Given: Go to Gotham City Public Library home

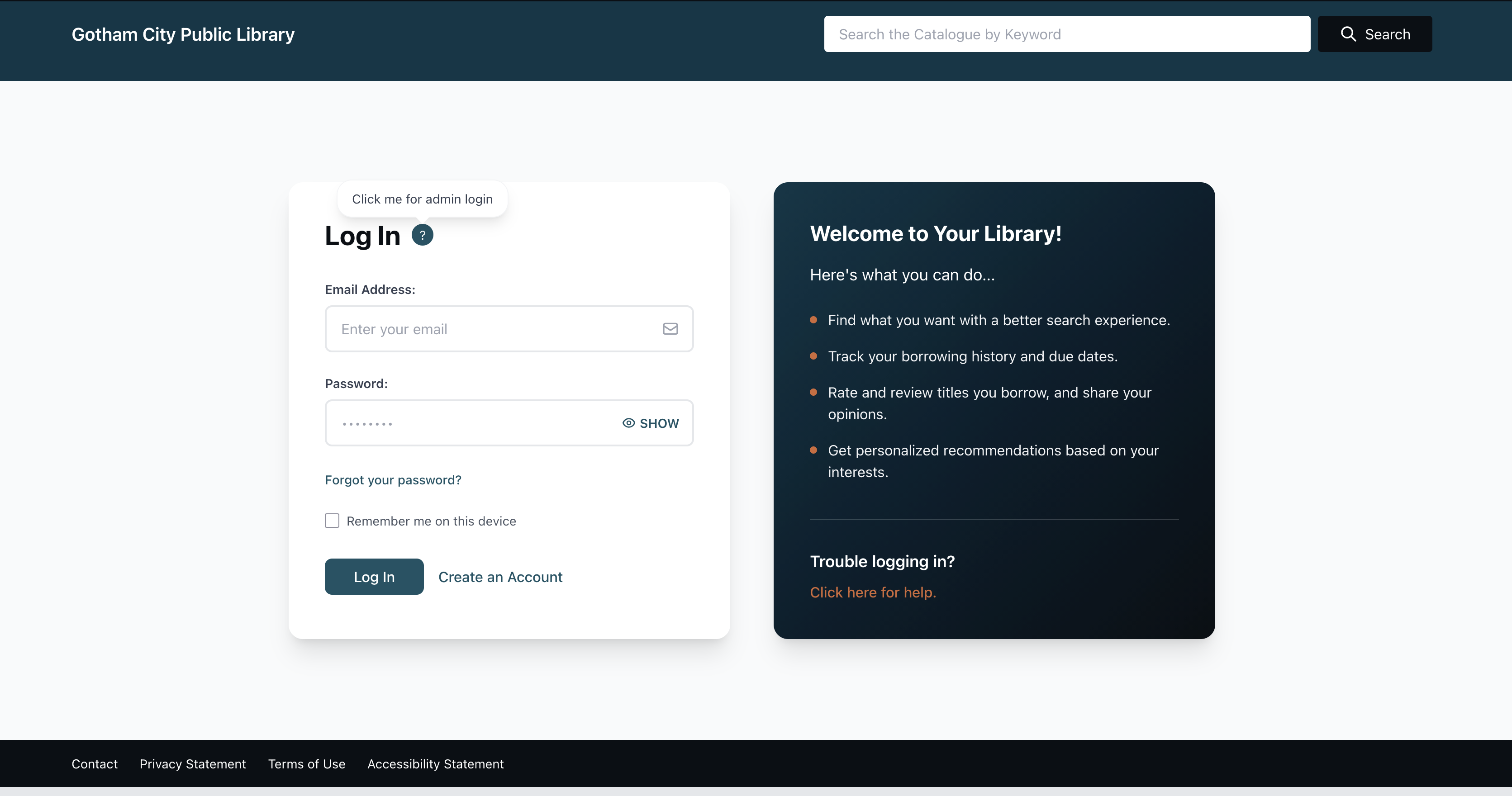Looking at the screenshot, I should pyautogui.click(x=183, y=35).
